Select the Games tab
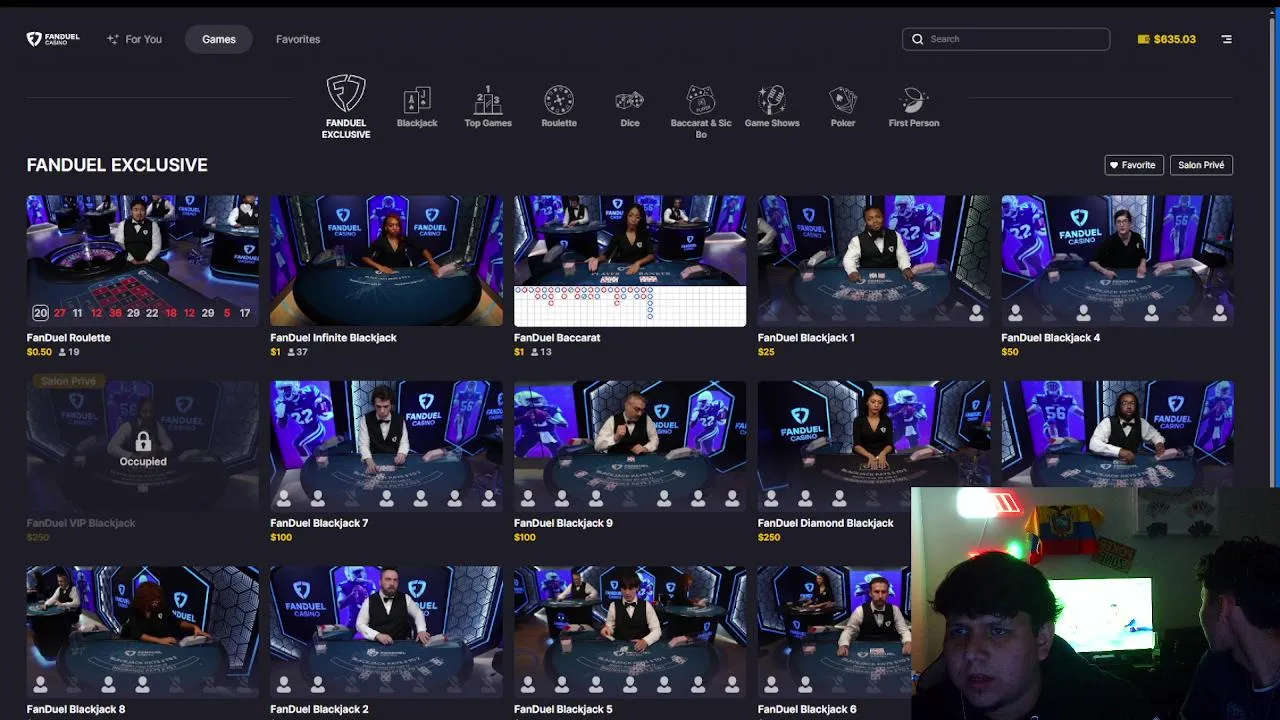The image size is (1280, 720). (x=219, y=39)
